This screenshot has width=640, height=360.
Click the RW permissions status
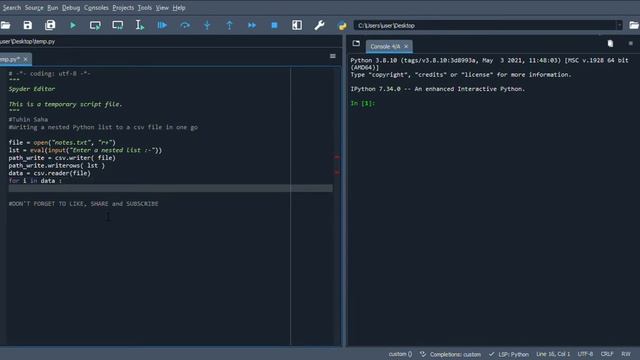tap(626, 354)
